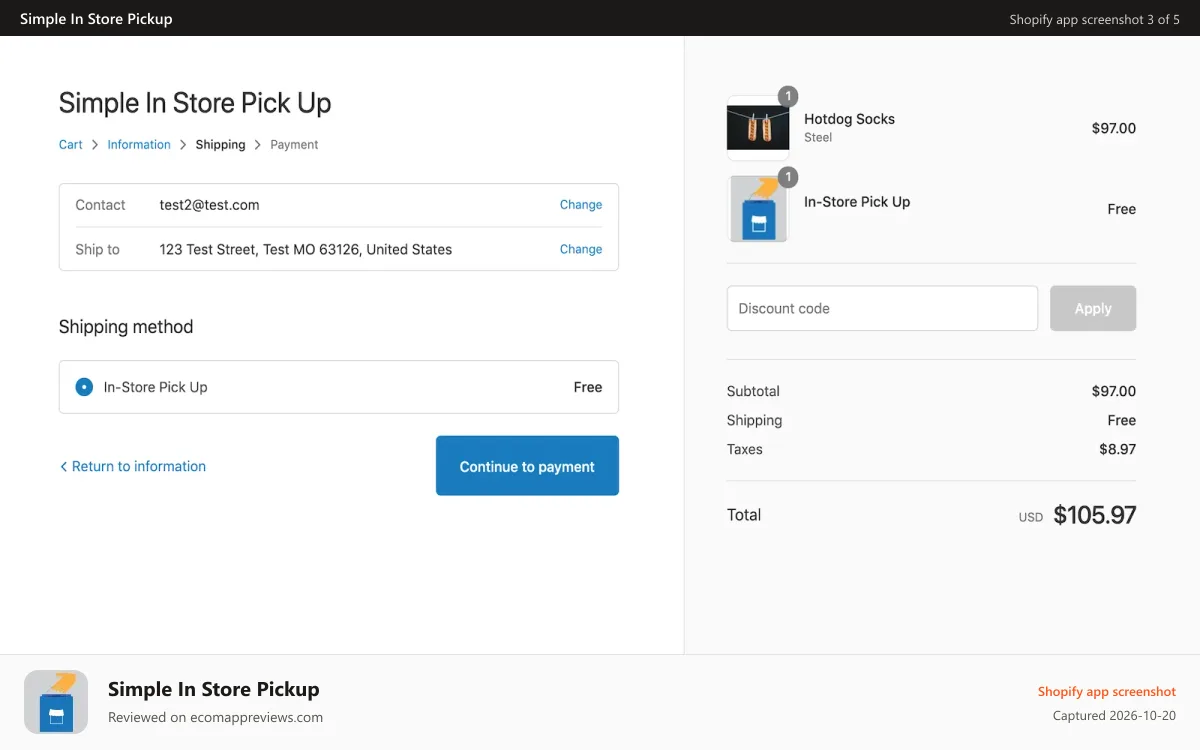Image resolution: width=1200 pixels, height=750 pixels.
Task: Click Captured 2026-10-20 date text
Action: (x=1114, y=716)
